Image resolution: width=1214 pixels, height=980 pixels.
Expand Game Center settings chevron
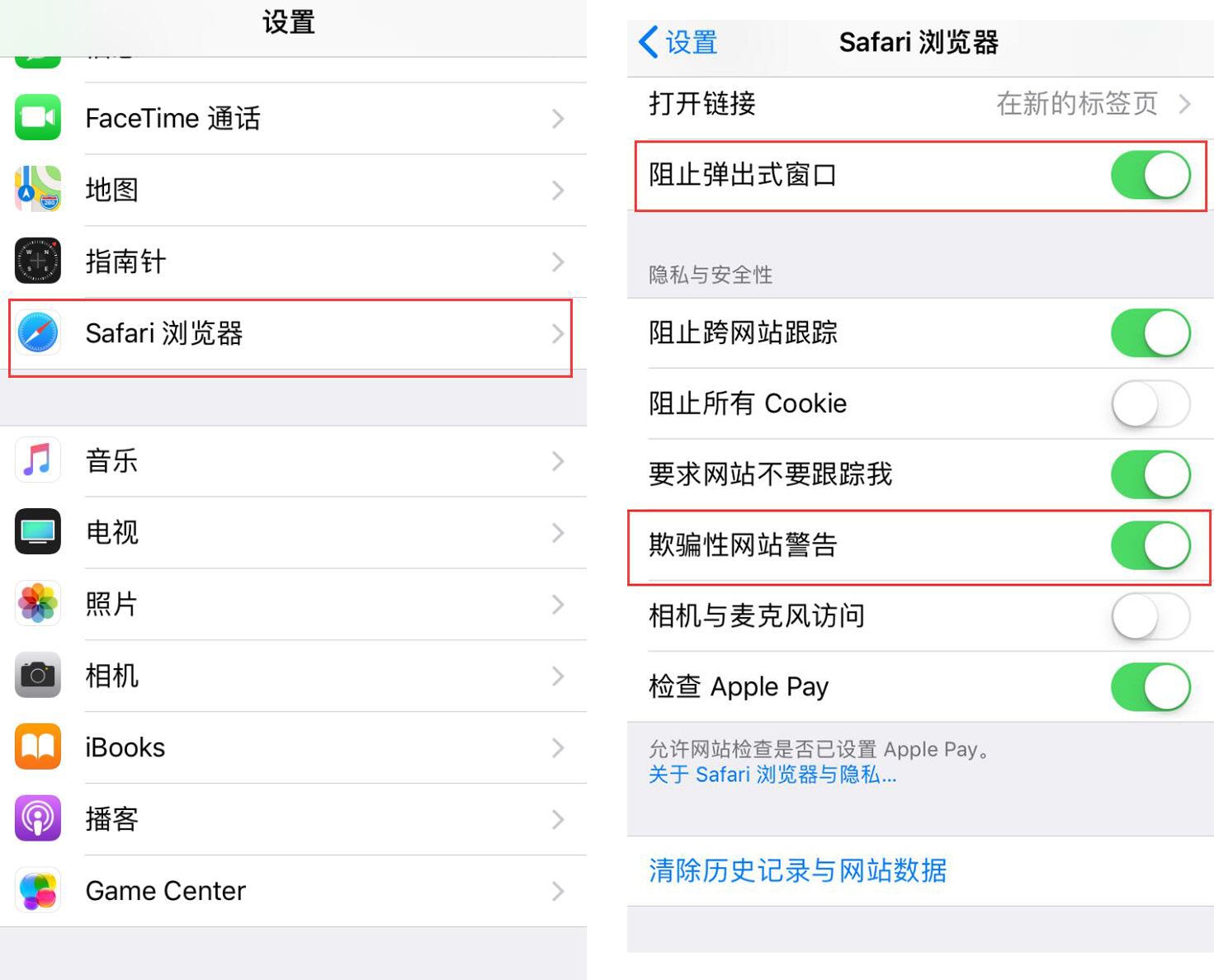click(558, 890)
